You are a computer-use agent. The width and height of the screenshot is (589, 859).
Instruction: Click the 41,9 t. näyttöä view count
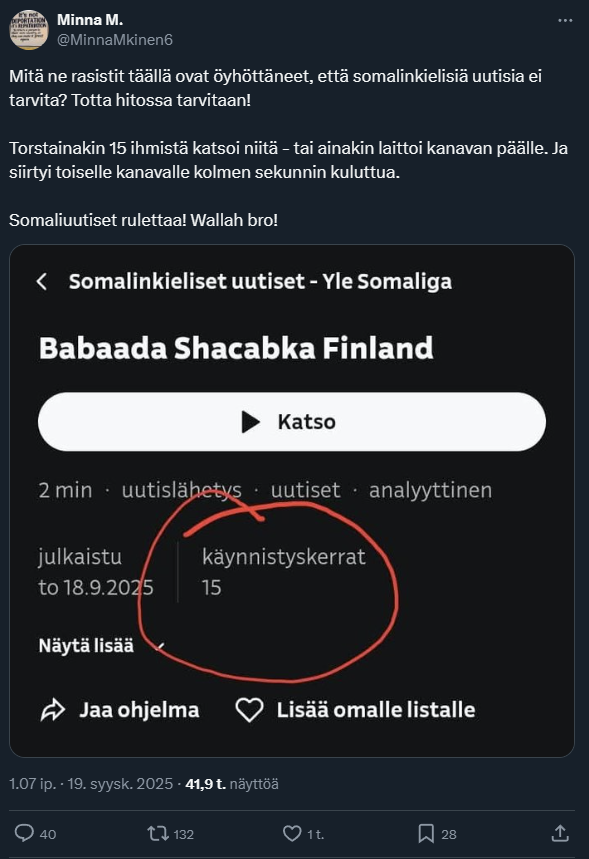pos(232,784)
